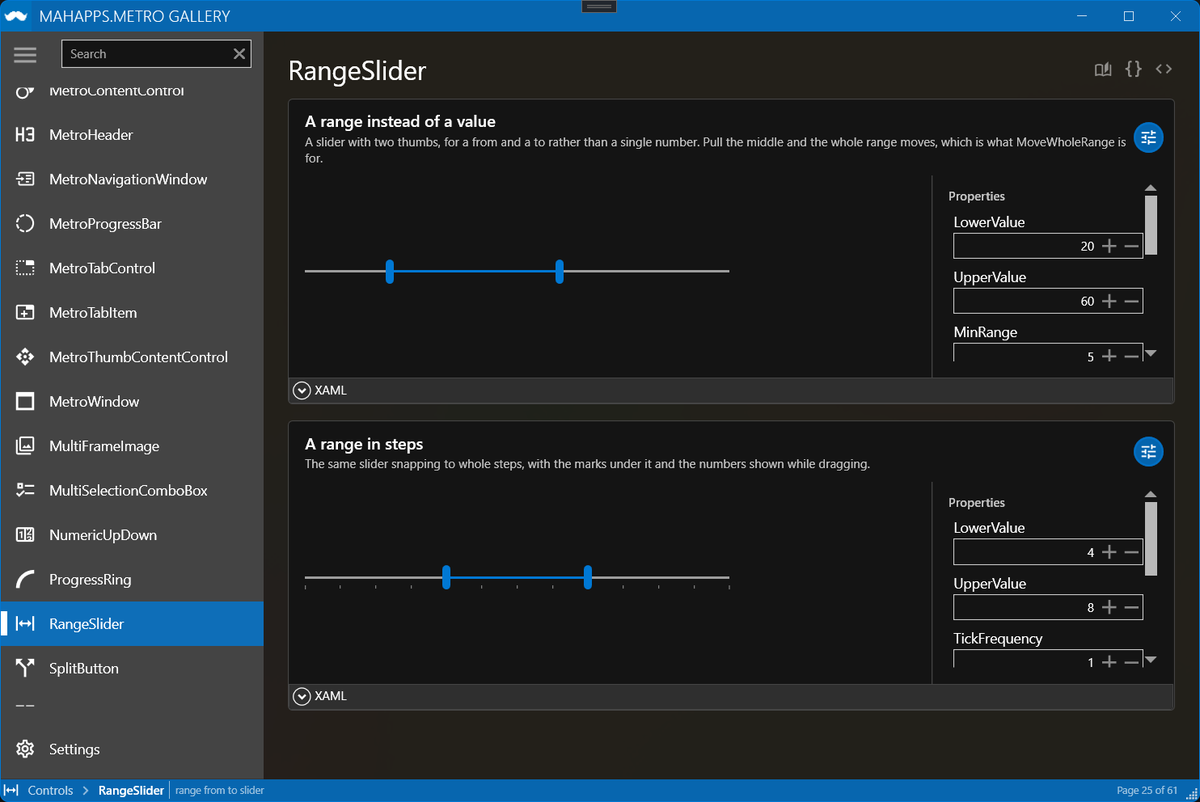This screenshot has height=802, width=1200.
Task: Increase UpperValue 8 with the plus button
Action: point(1108,607)
